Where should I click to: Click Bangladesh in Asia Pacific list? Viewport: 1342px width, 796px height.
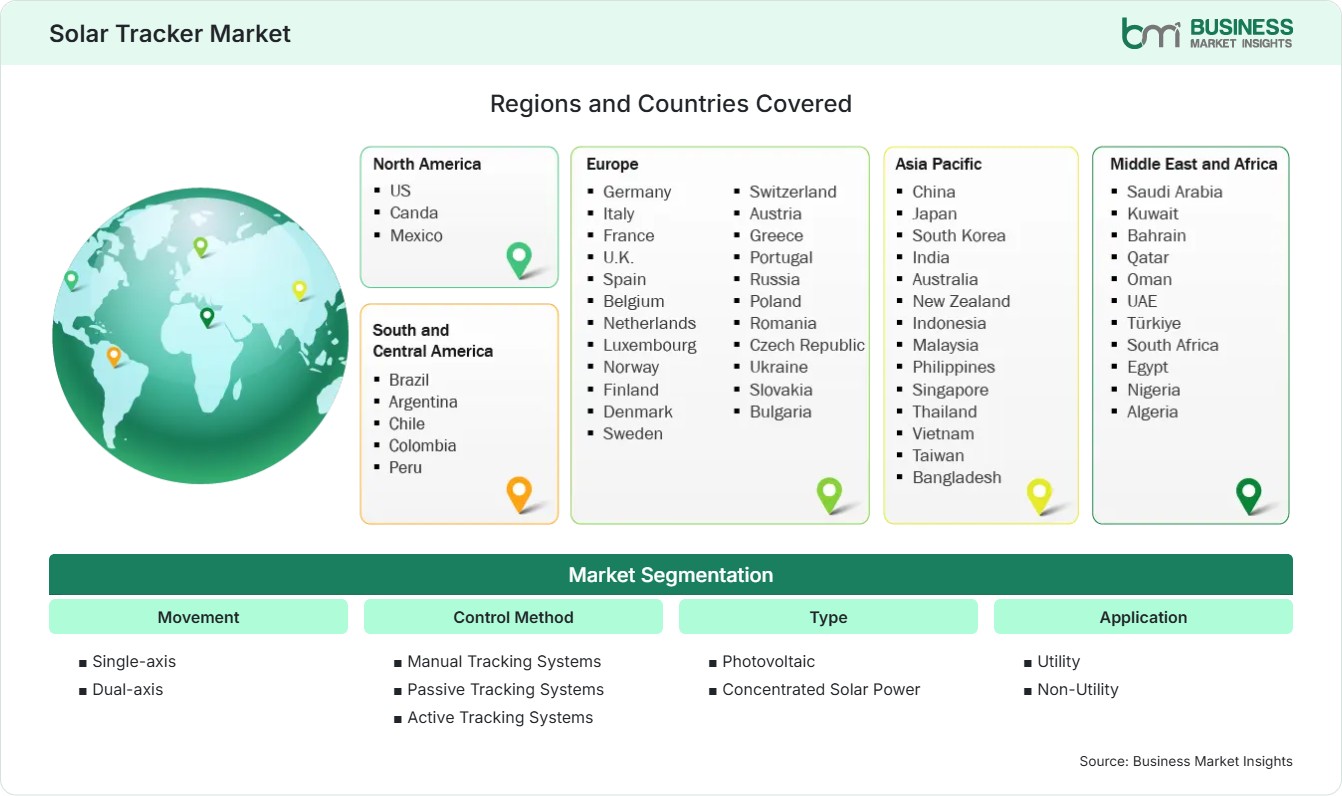(x=957, y=477)
